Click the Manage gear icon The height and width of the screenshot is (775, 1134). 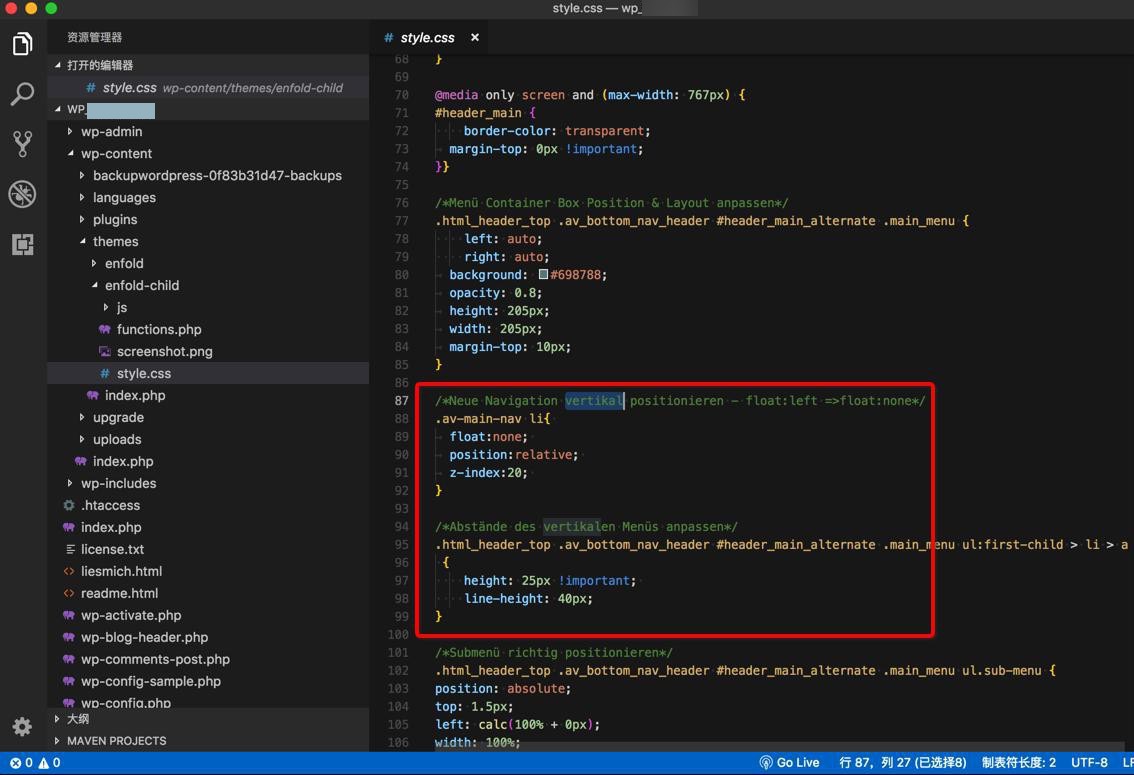22,727
